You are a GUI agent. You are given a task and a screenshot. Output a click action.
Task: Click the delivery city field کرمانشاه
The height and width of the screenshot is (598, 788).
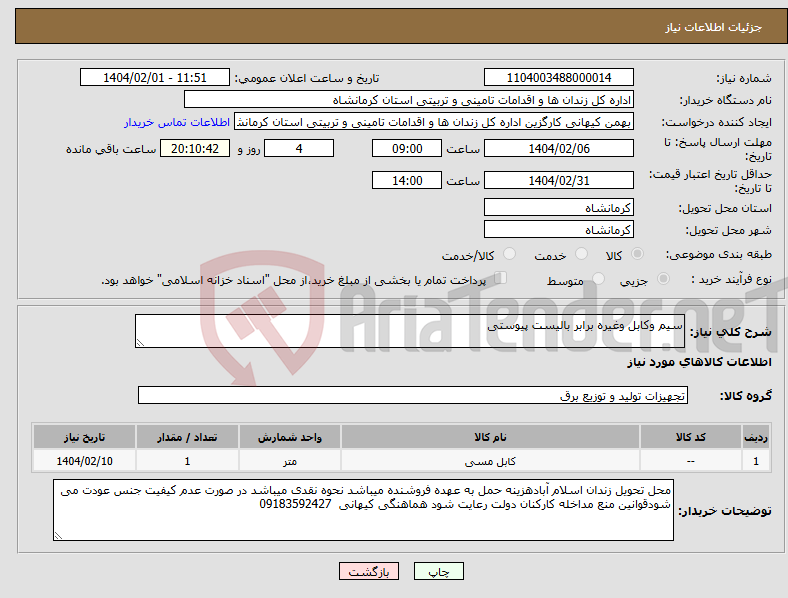(x=558, y=230)
